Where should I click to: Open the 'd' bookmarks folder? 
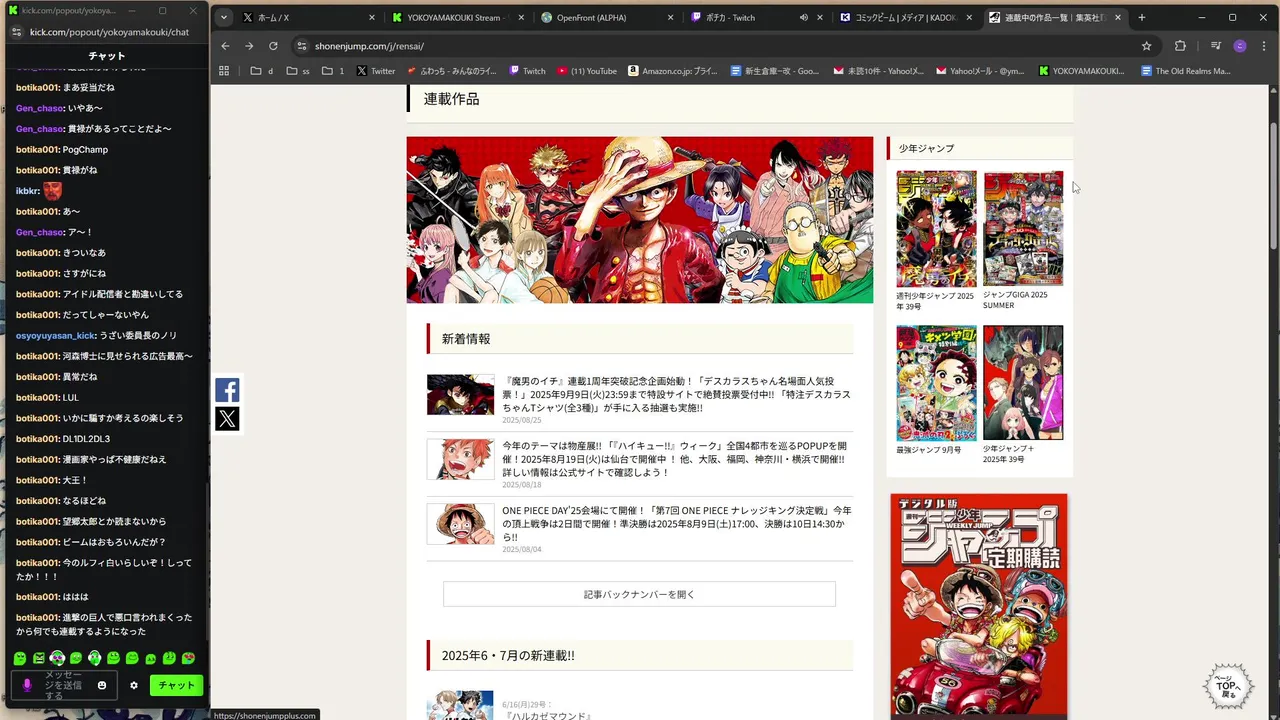[x=262, y=71]
